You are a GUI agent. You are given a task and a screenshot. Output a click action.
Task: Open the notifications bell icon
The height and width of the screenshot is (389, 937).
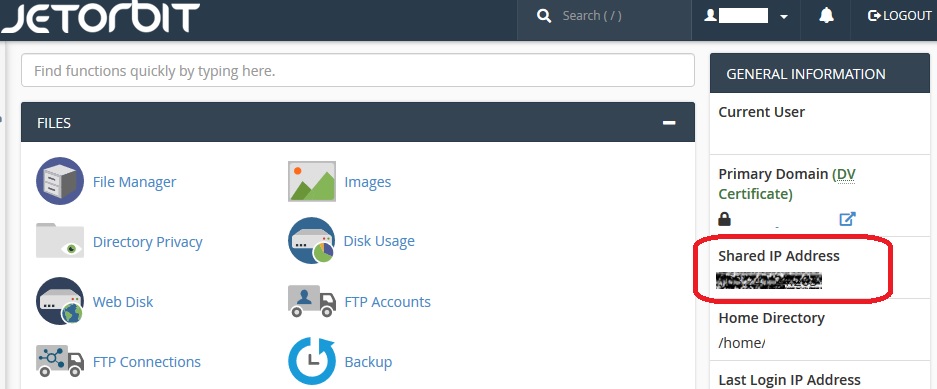click(826, 16)
